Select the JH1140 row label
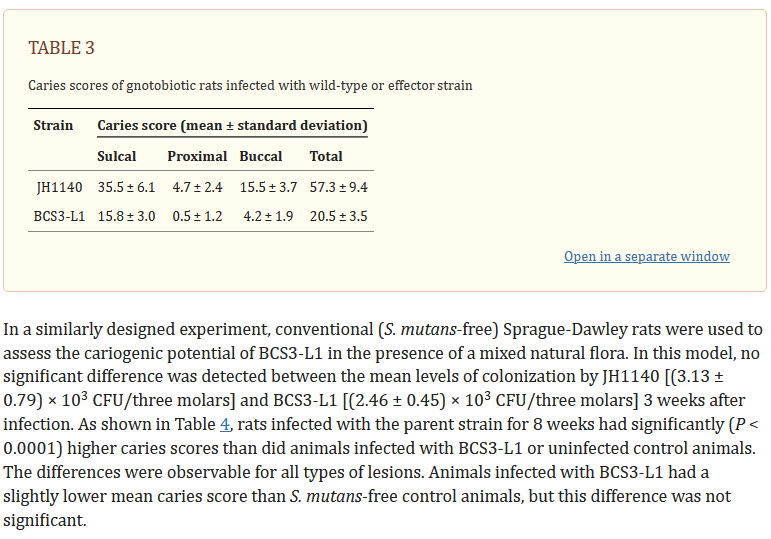771x539 pixels. (x=59, y=187)
